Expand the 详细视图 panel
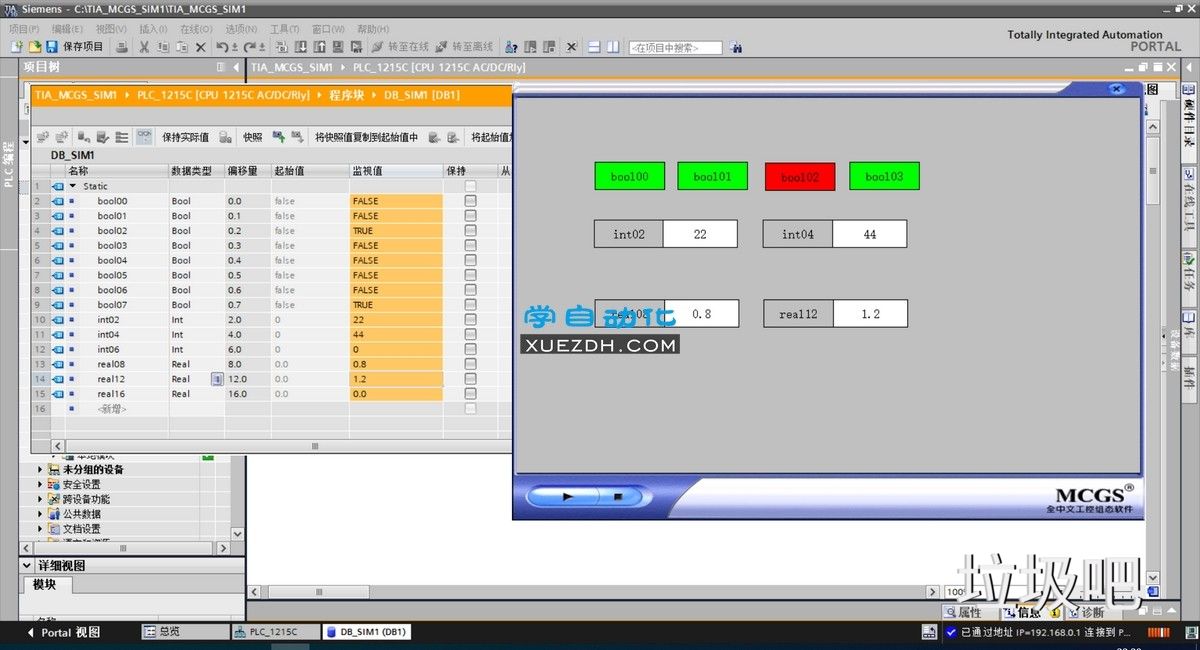Viewport: 1200px width, 650px height. point(28,566)
